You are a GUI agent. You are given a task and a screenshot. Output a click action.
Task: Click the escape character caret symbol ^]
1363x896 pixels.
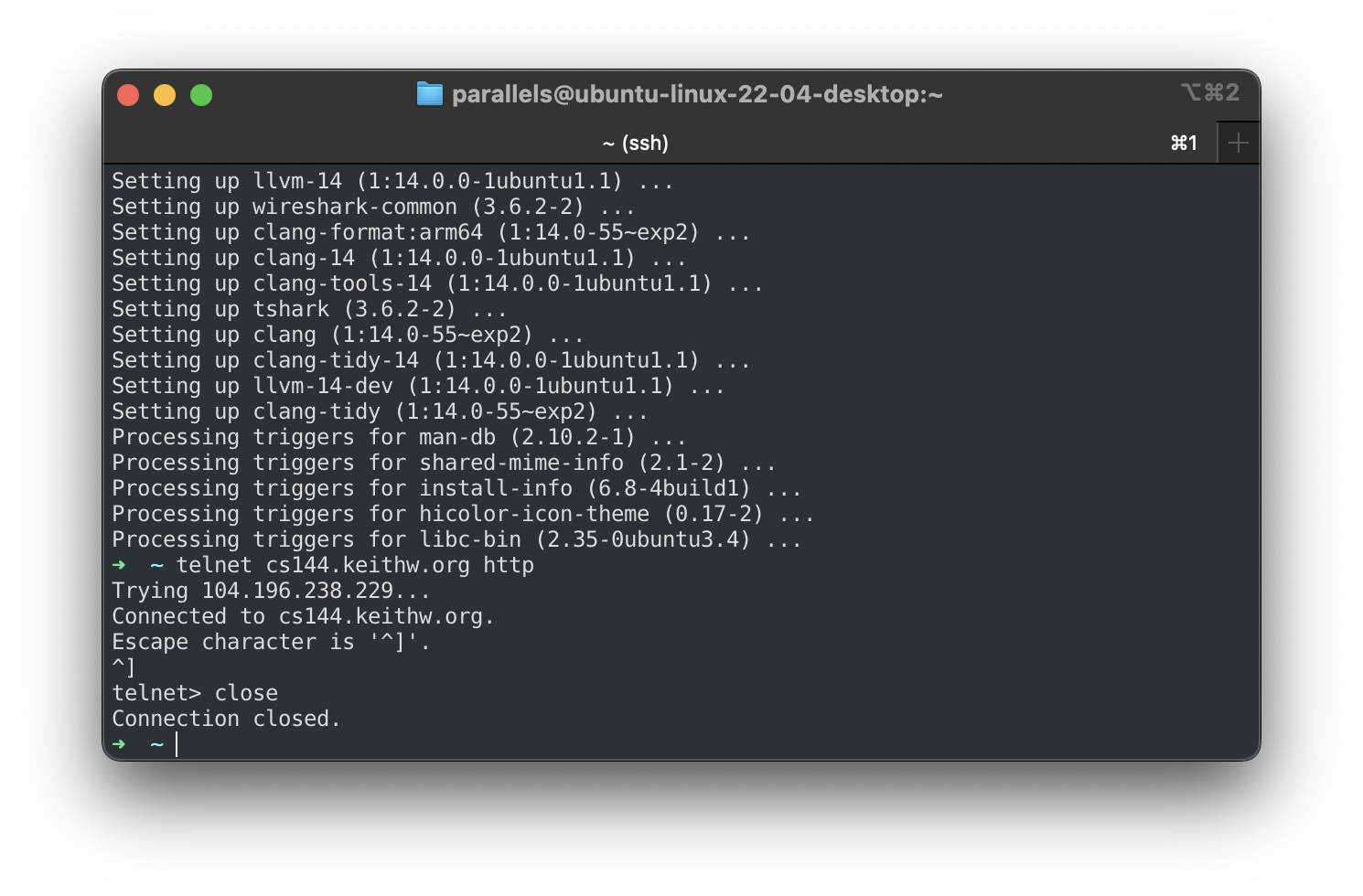(122, 667)
